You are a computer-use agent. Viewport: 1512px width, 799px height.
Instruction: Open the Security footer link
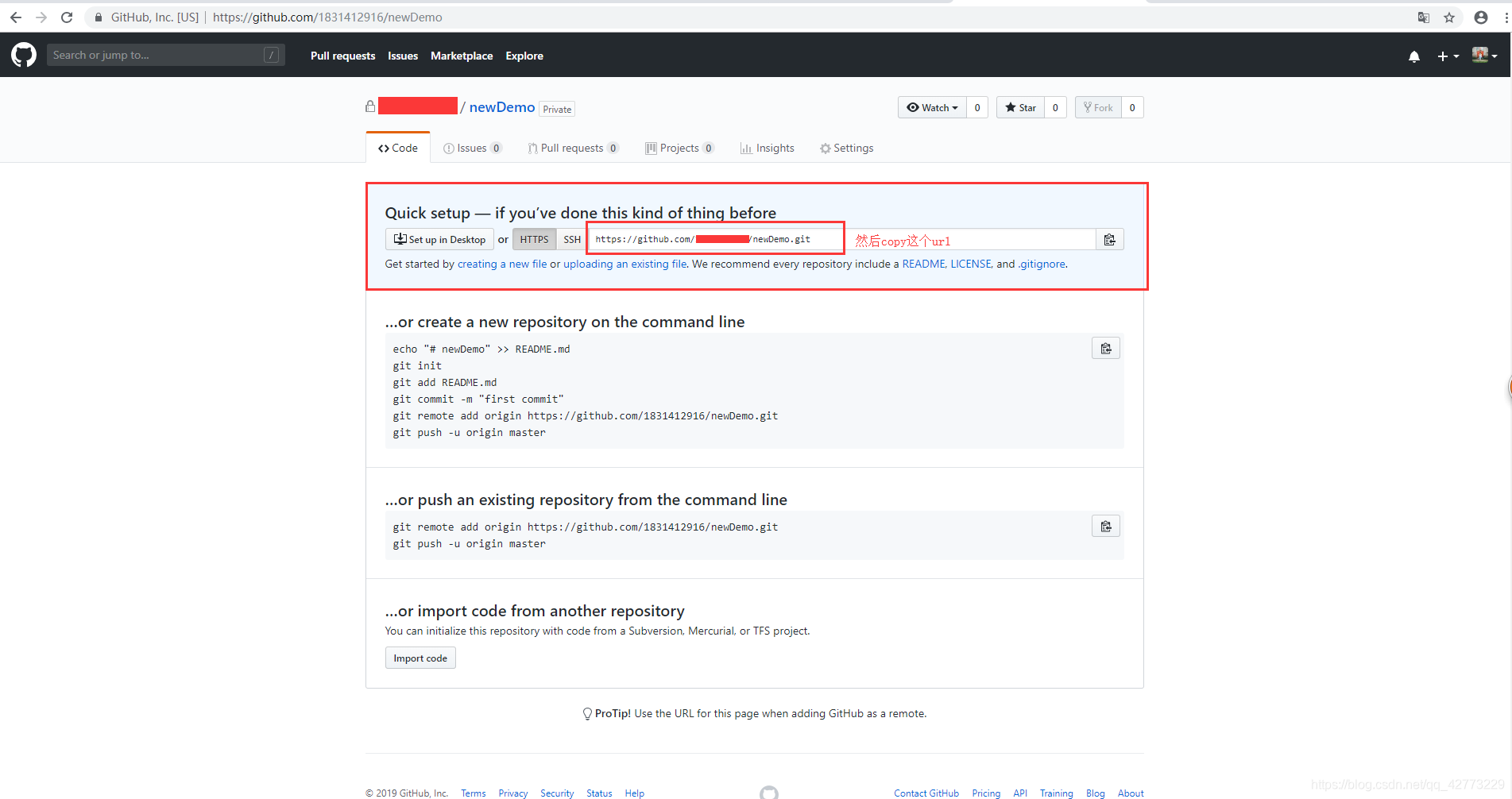(x=557, y=793)
